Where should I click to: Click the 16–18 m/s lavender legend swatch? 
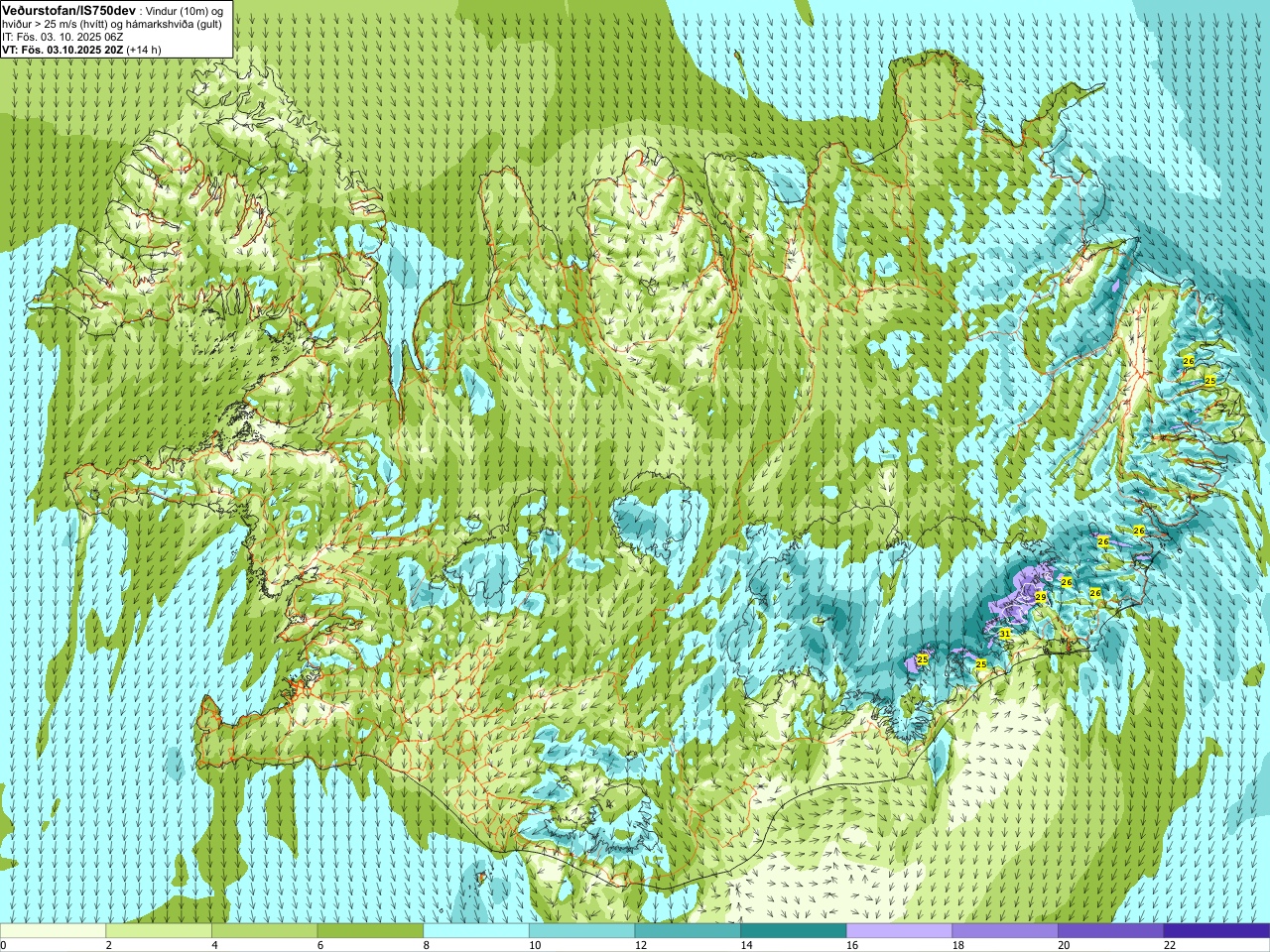click(x=899, y=930)
